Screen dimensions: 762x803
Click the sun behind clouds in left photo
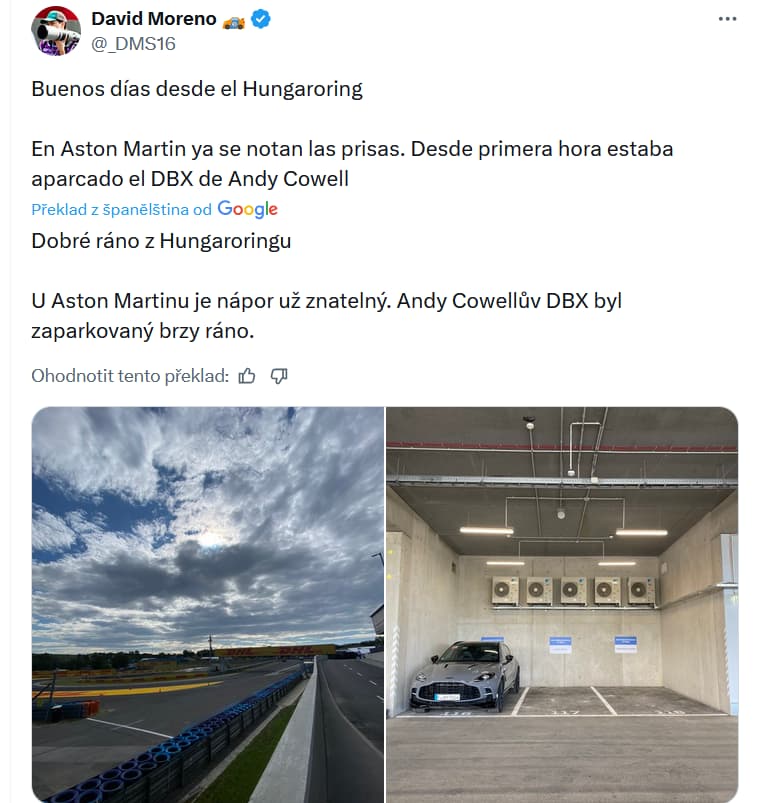tap(210, 538)
